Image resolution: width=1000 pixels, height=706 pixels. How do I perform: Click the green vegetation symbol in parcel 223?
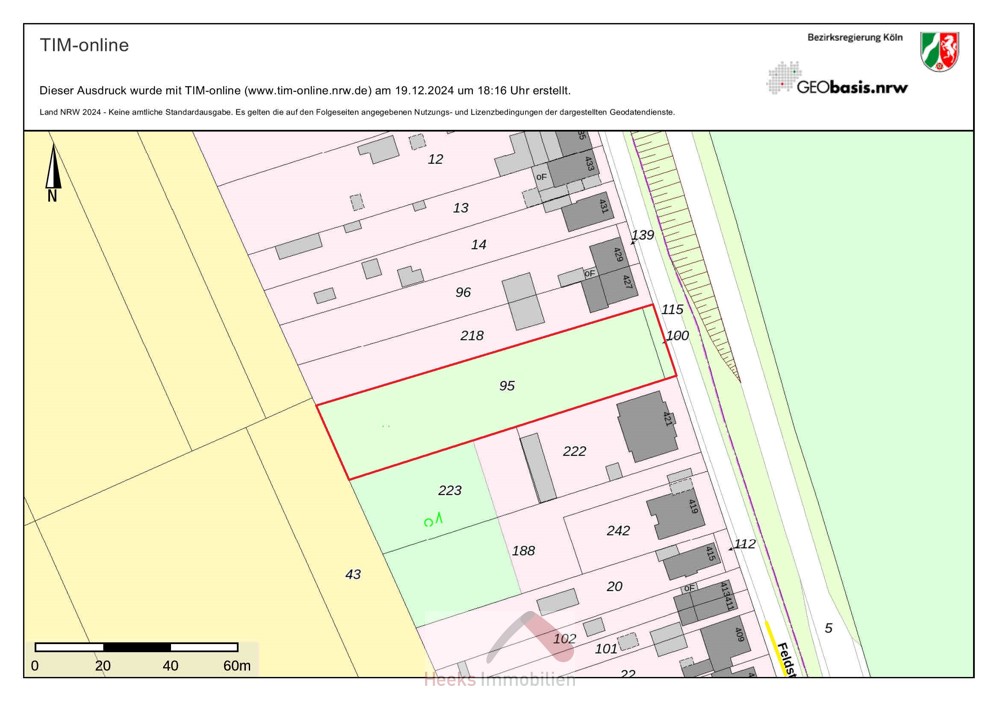[x=433, y=520]
